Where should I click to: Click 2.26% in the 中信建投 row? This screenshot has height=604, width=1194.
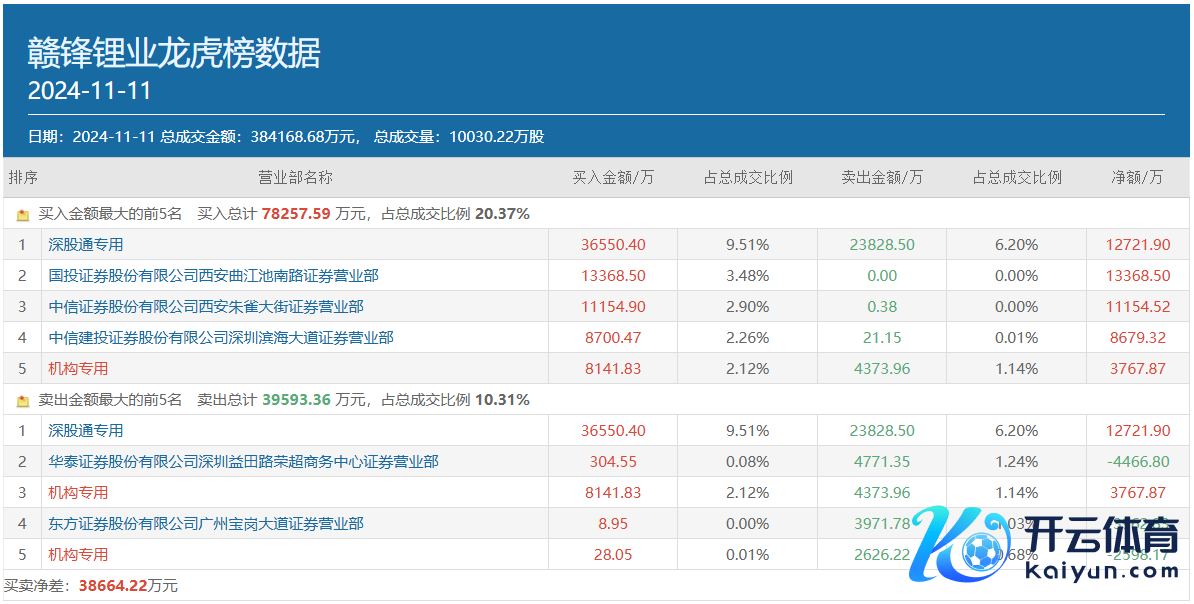coord(747,337)
